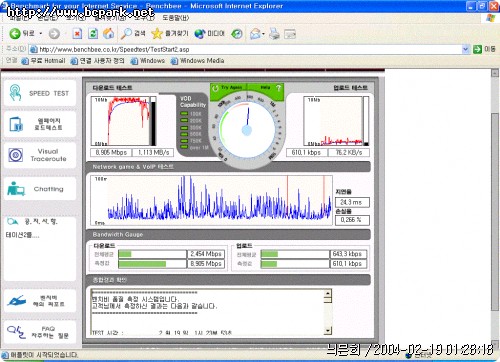Open Search with the magnifier icon
The image size is (500, 362).
133,33
